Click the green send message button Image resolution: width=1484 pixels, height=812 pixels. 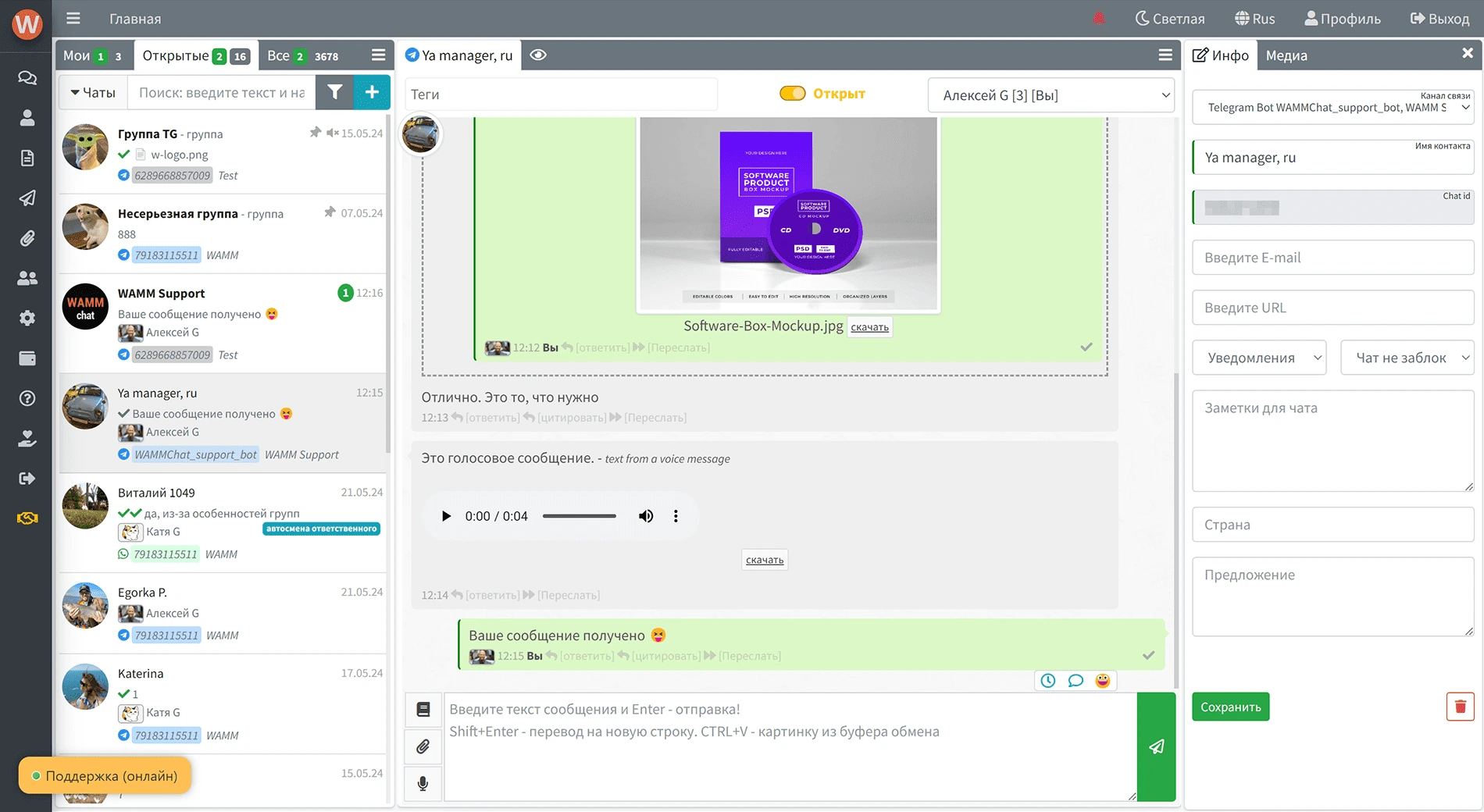1156,746
